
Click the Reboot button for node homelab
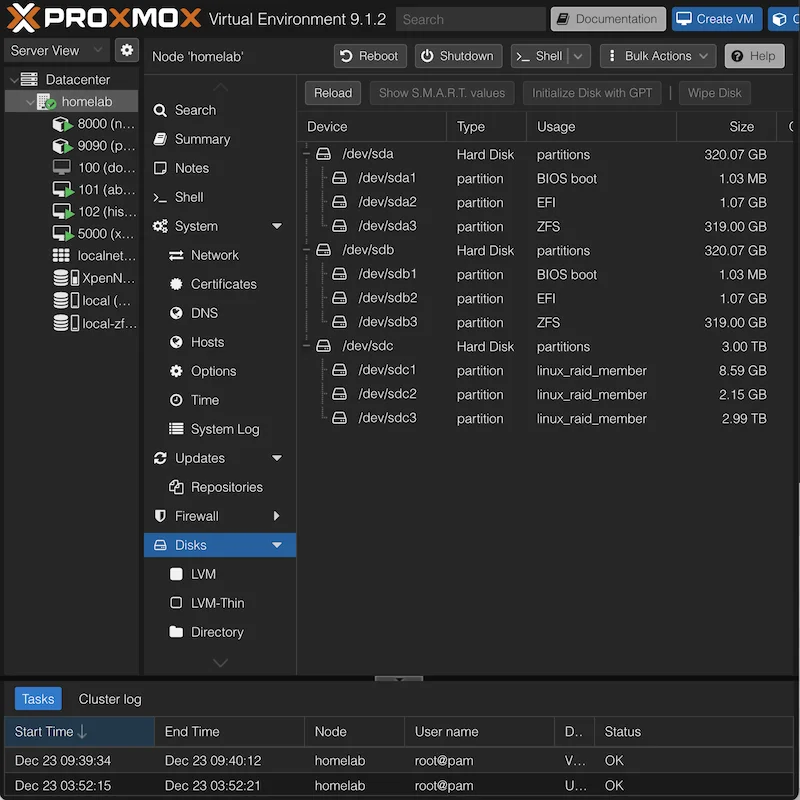369,56
